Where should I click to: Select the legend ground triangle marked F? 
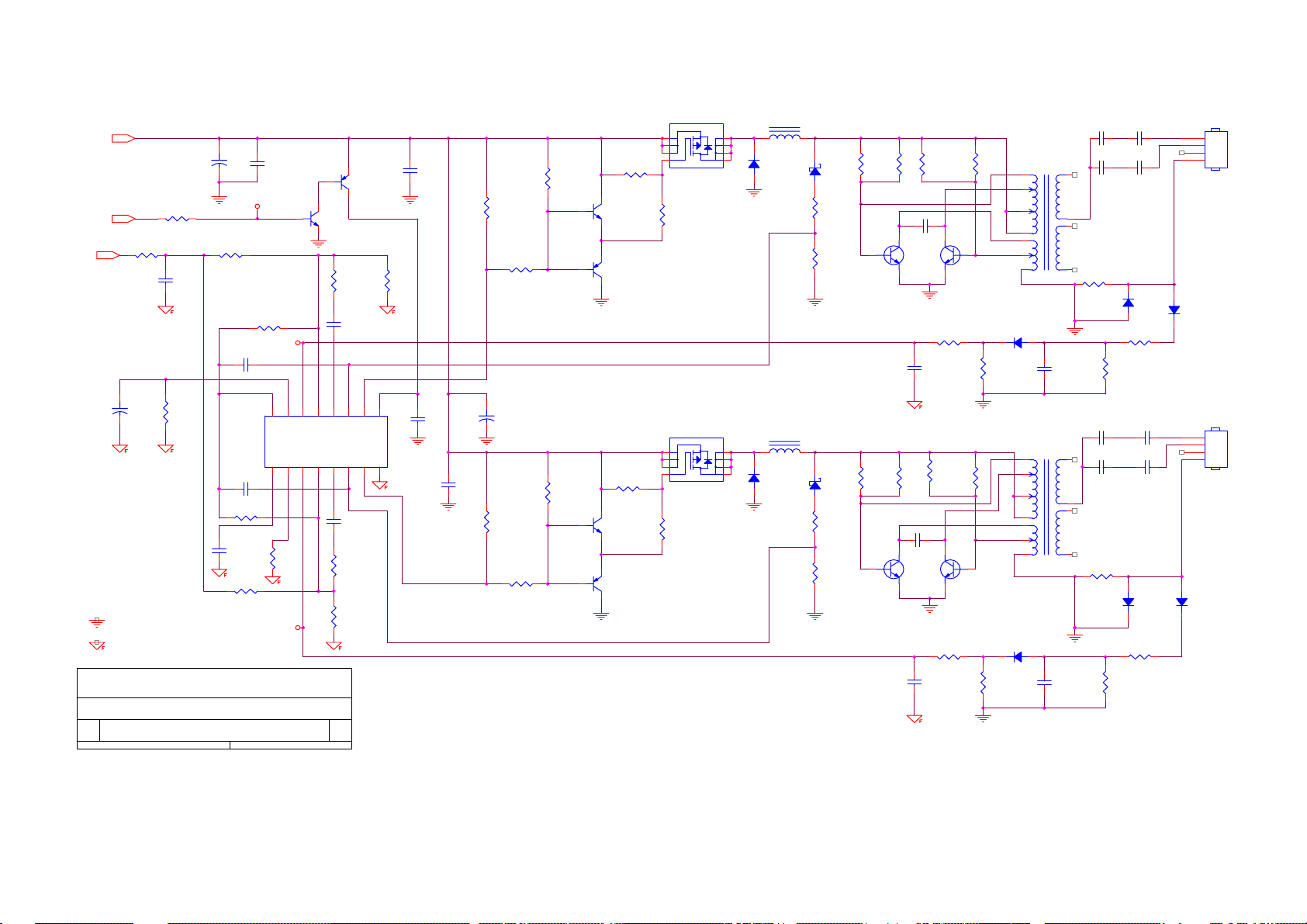tap(97, 645)
